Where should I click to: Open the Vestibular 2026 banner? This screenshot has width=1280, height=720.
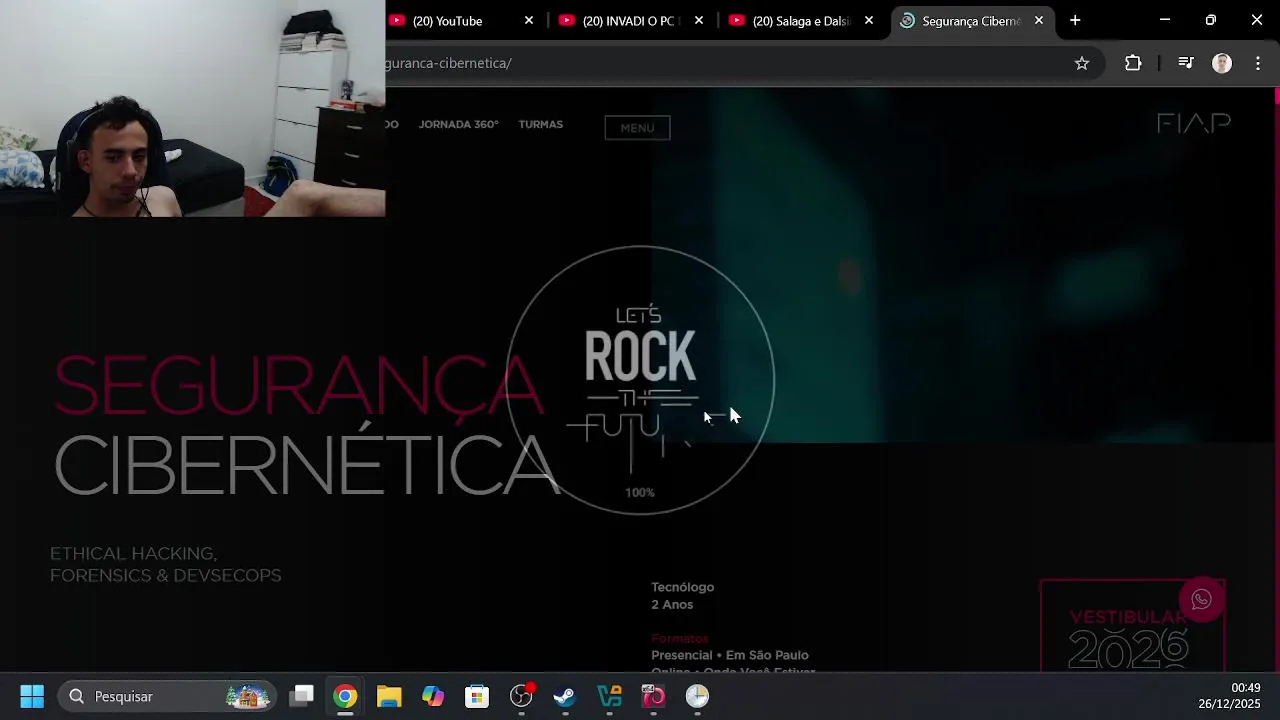tap(1132, 627)
